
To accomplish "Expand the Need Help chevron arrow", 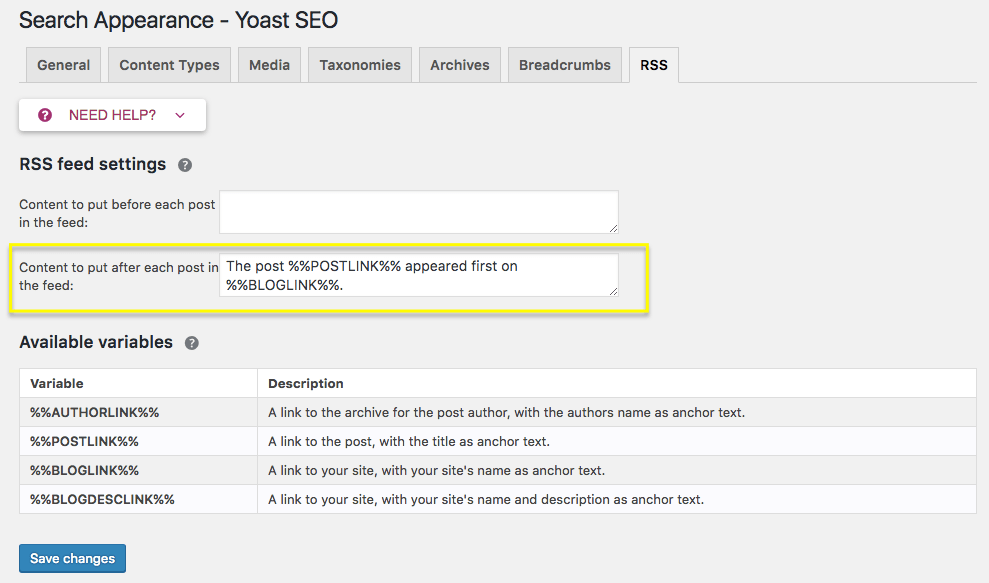I will 180,115.
